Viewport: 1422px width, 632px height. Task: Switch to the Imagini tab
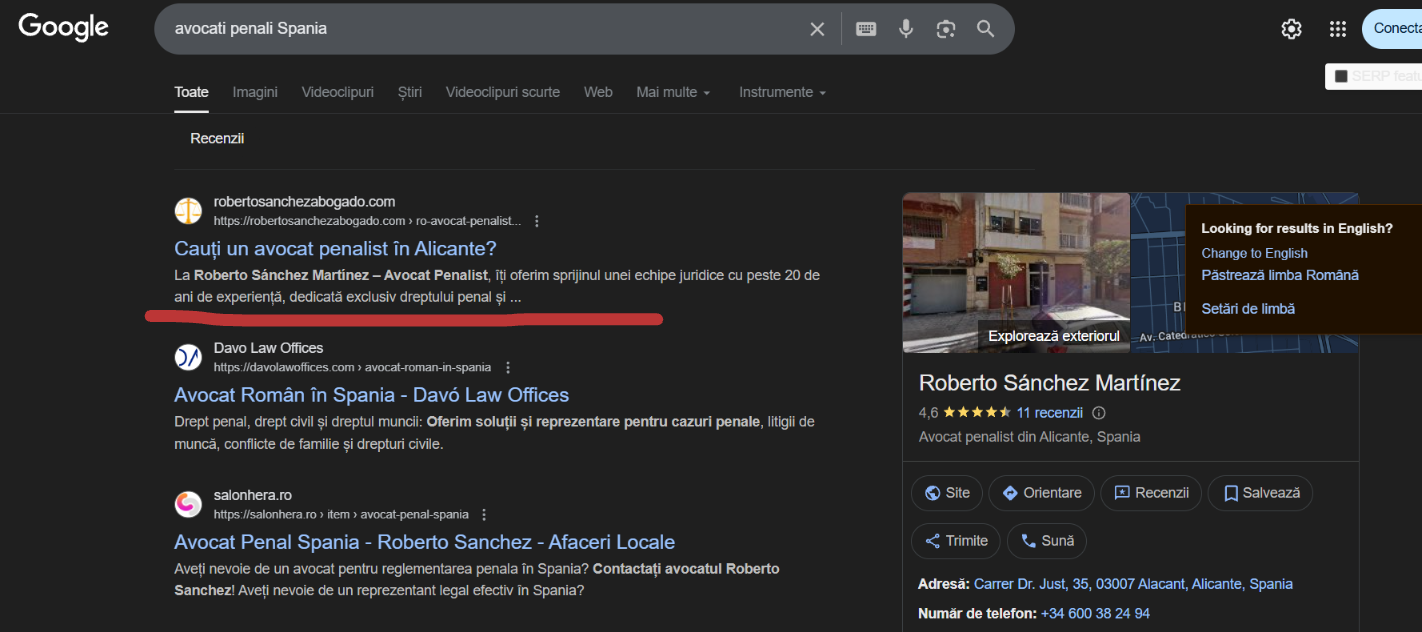(x=255, y=92)
